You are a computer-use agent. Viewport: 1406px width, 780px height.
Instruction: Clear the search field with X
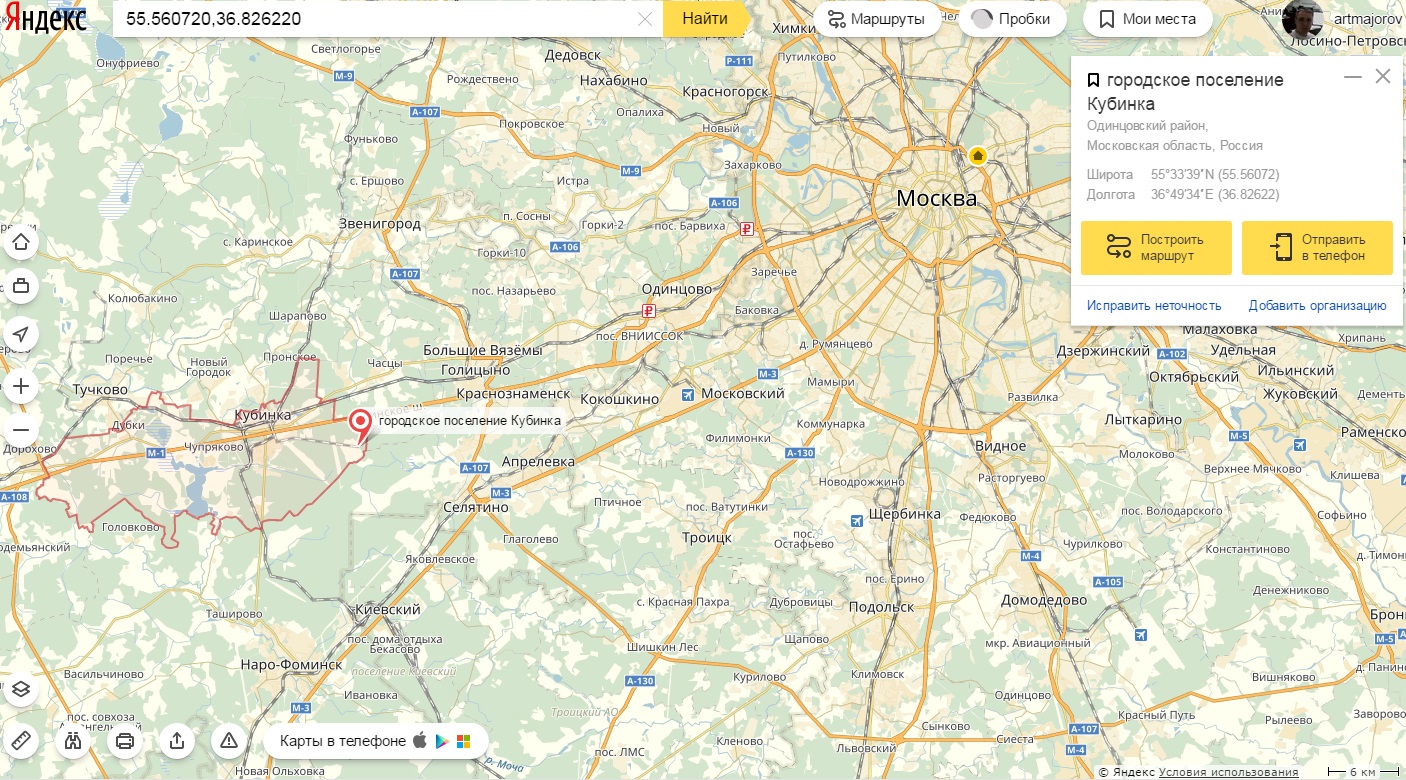point(645,19)
